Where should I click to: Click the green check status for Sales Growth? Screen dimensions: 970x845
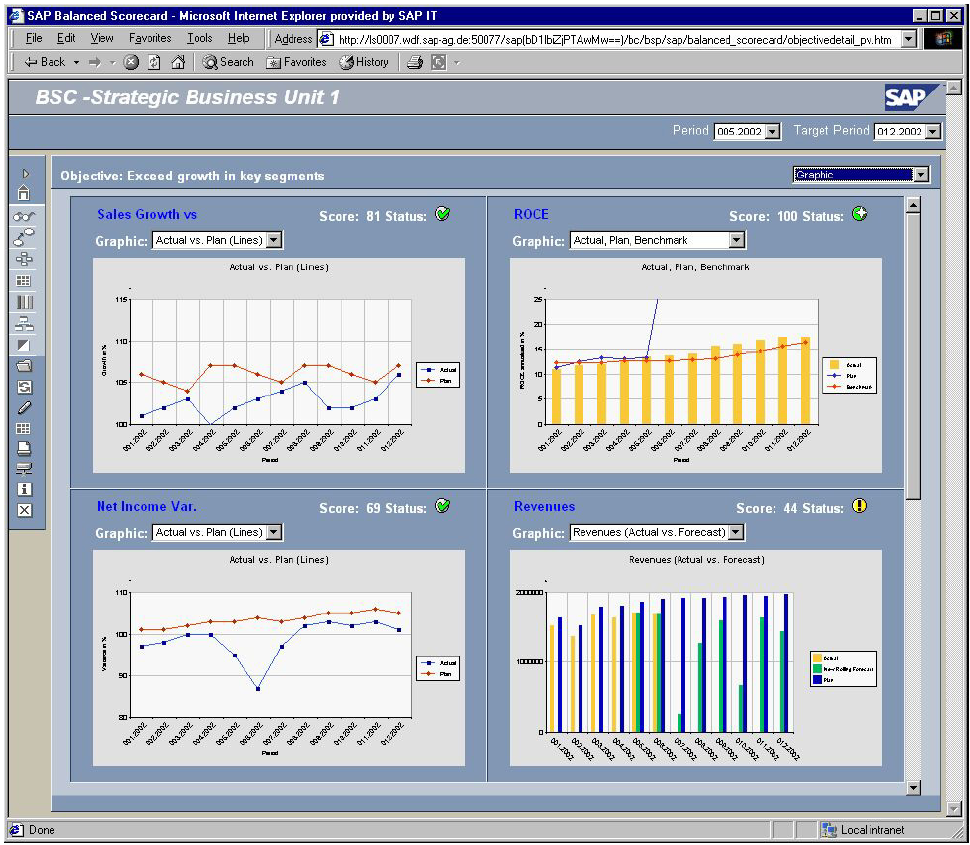click(x=443, y=214)
